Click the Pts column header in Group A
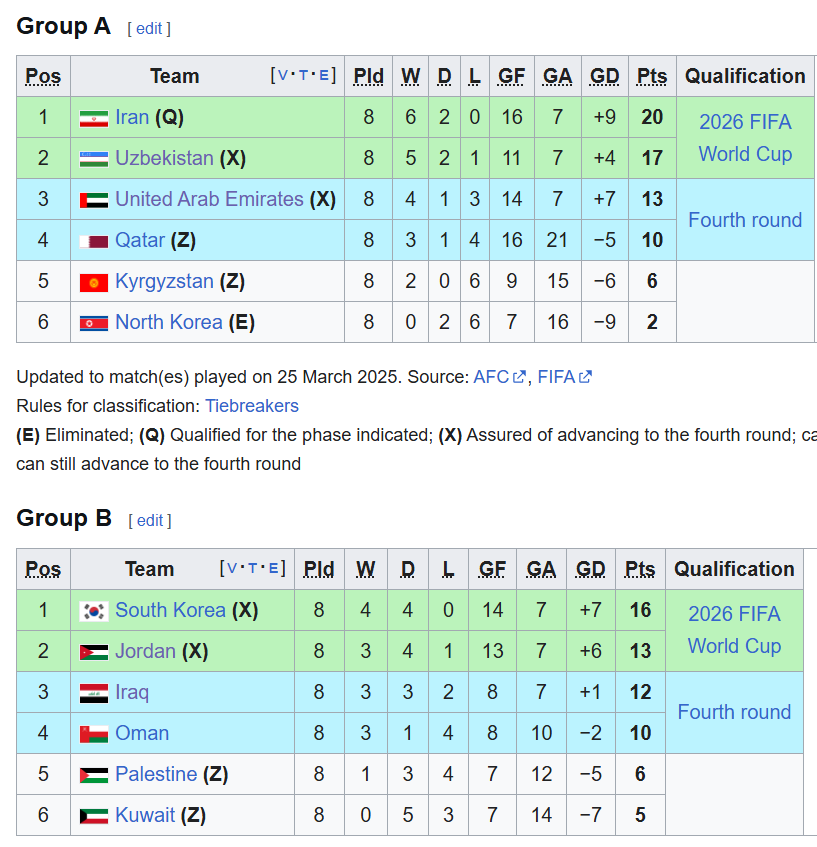Viewport: 817px width, 847px height. tap(652, 76)
